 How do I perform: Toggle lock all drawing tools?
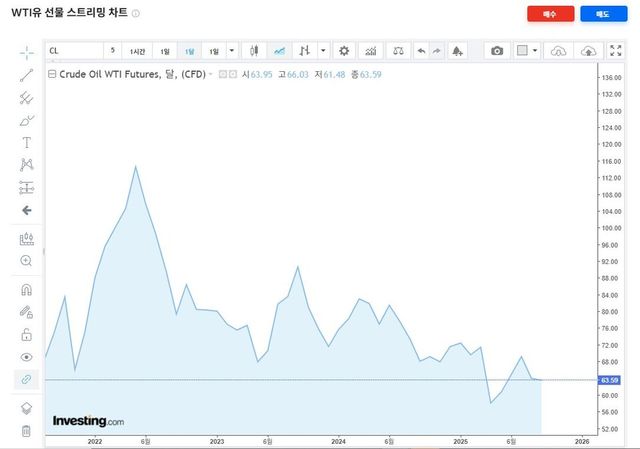tap(26, 335)
